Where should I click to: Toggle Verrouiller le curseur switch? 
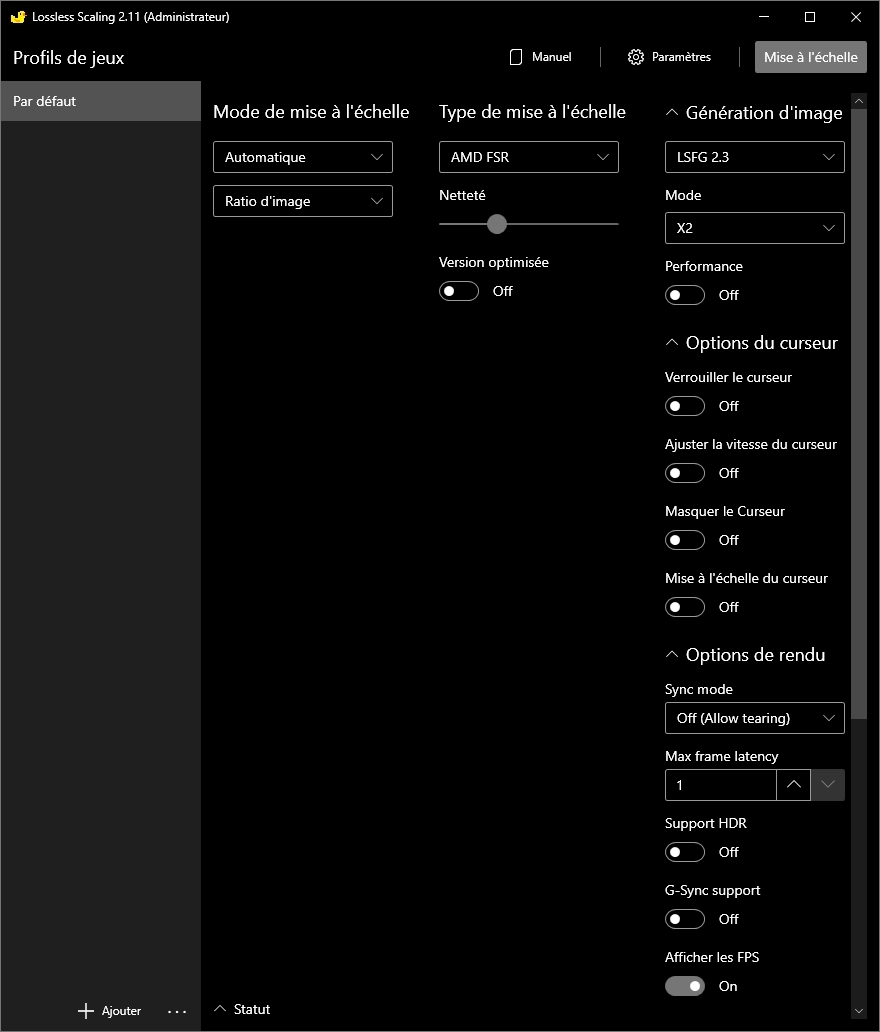coord(685,406)
